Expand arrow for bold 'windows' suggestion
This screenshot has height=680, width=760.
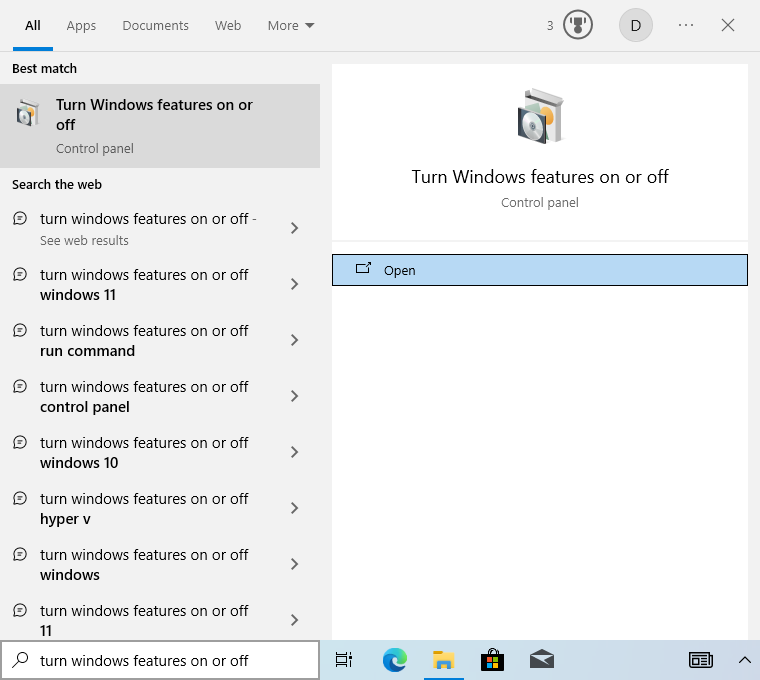tap(294, 564)
